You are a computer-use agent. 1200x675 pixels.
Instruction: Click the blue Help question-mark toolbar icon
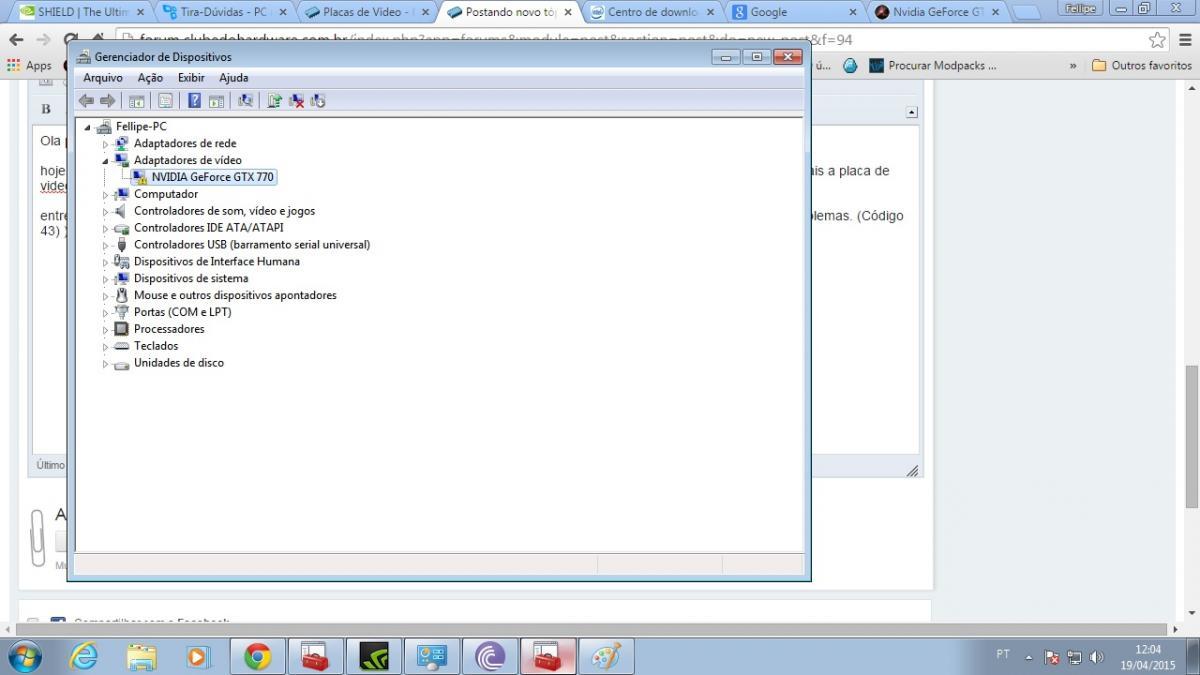click(194, 101)
